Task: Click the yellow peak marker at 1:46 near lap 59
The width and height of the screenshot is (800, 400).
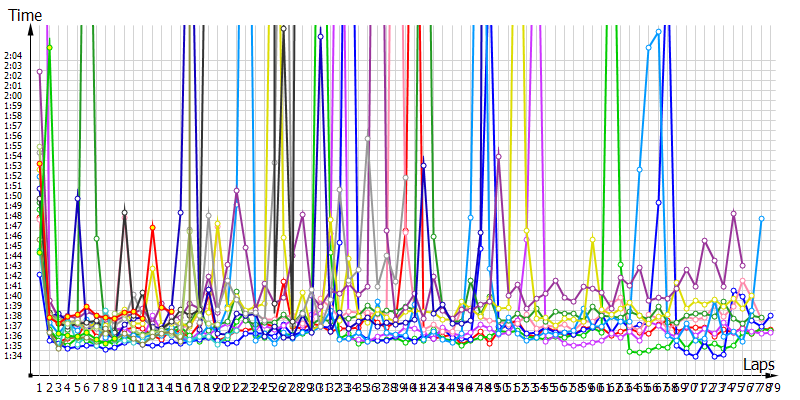Action: (x=592, y=238)
